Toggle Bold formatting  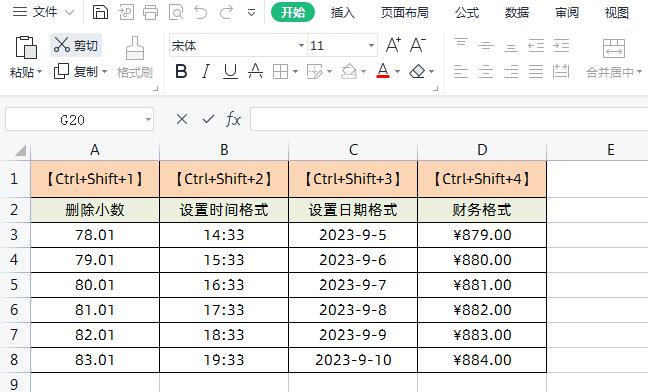coord(181,71)
